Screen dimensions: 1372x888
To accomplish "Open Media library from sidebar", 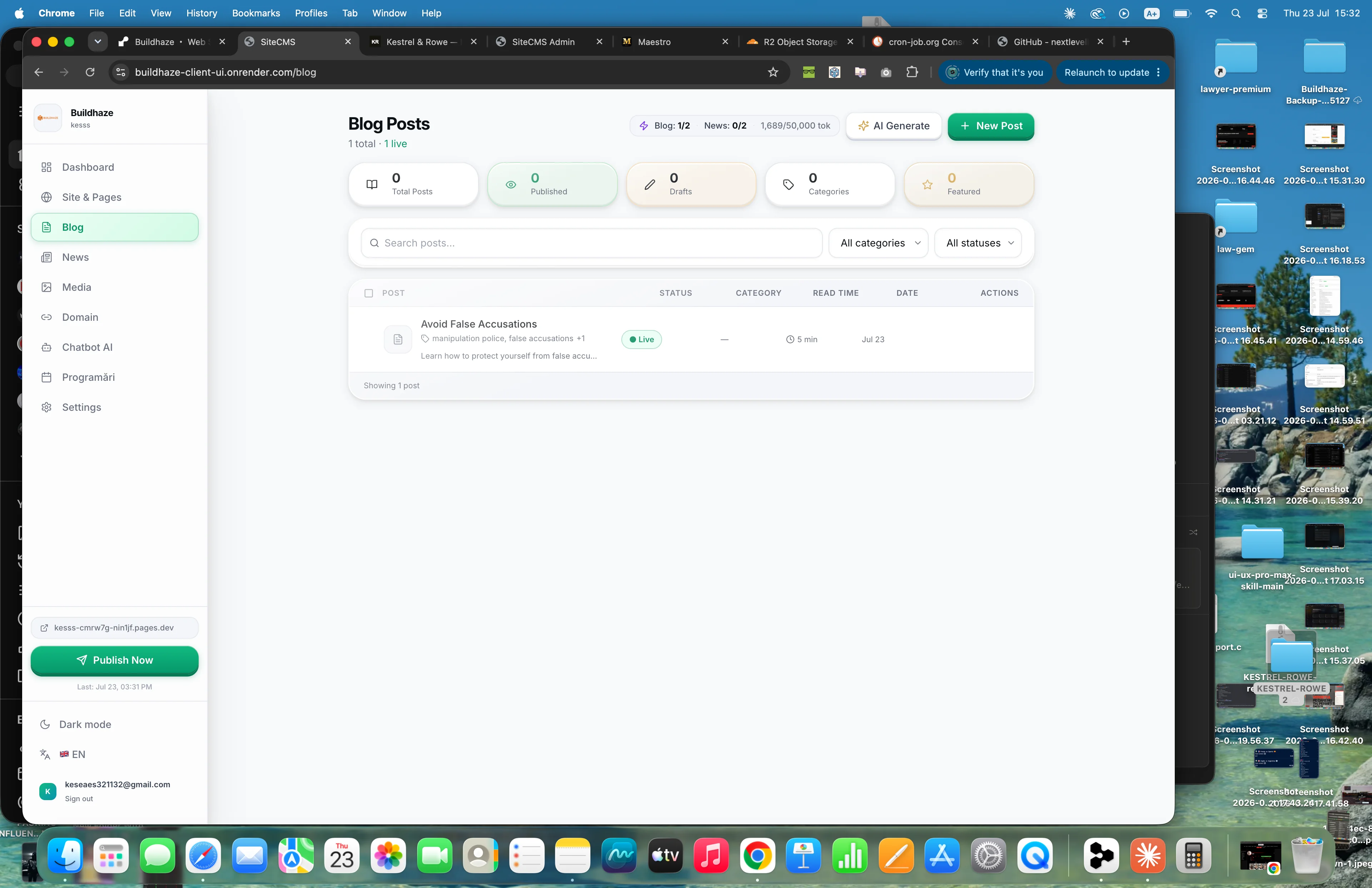I will point(114,287).
